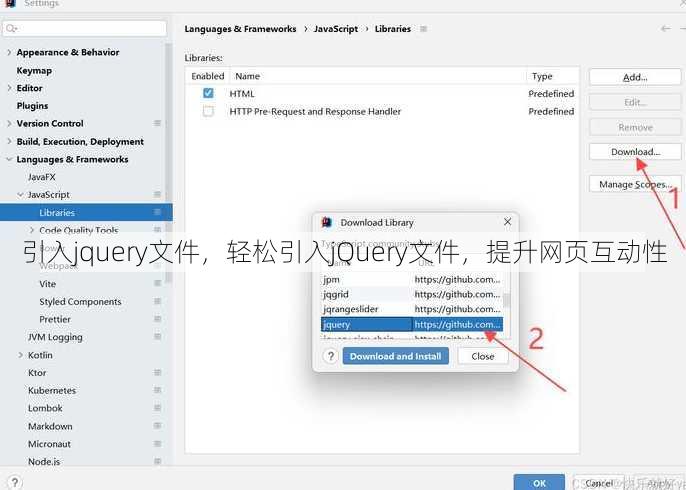
Task: Select Vite settings entry
Action: point(47,284)
